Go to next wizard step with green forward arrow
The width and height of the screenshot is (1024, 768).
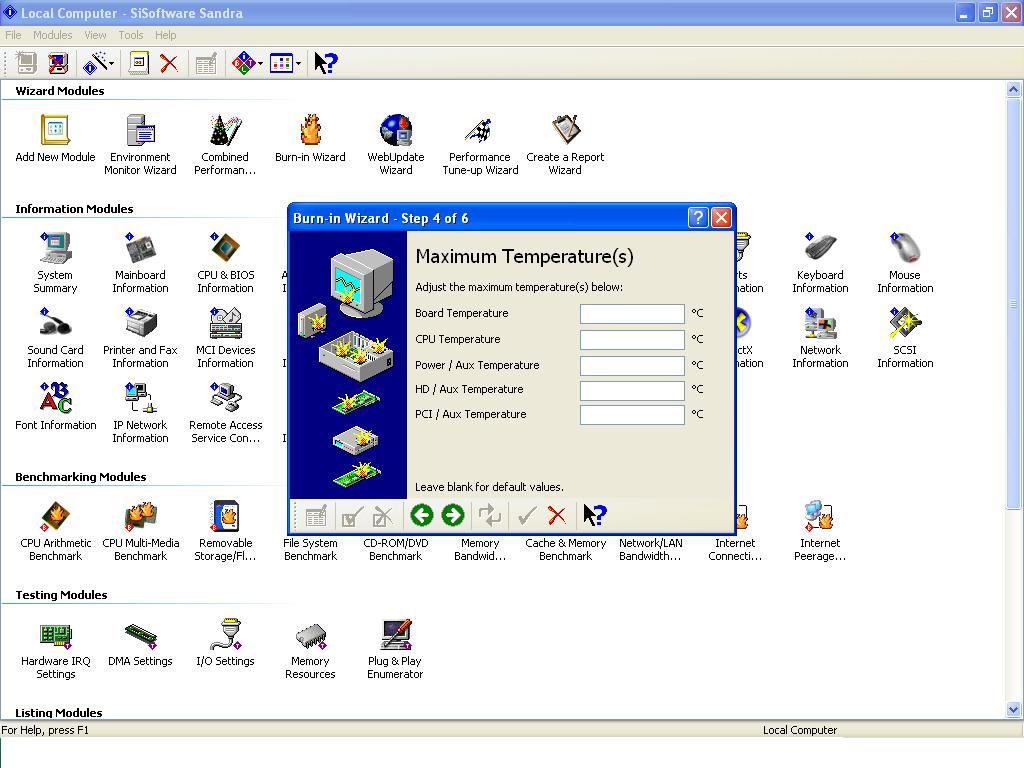453,515
